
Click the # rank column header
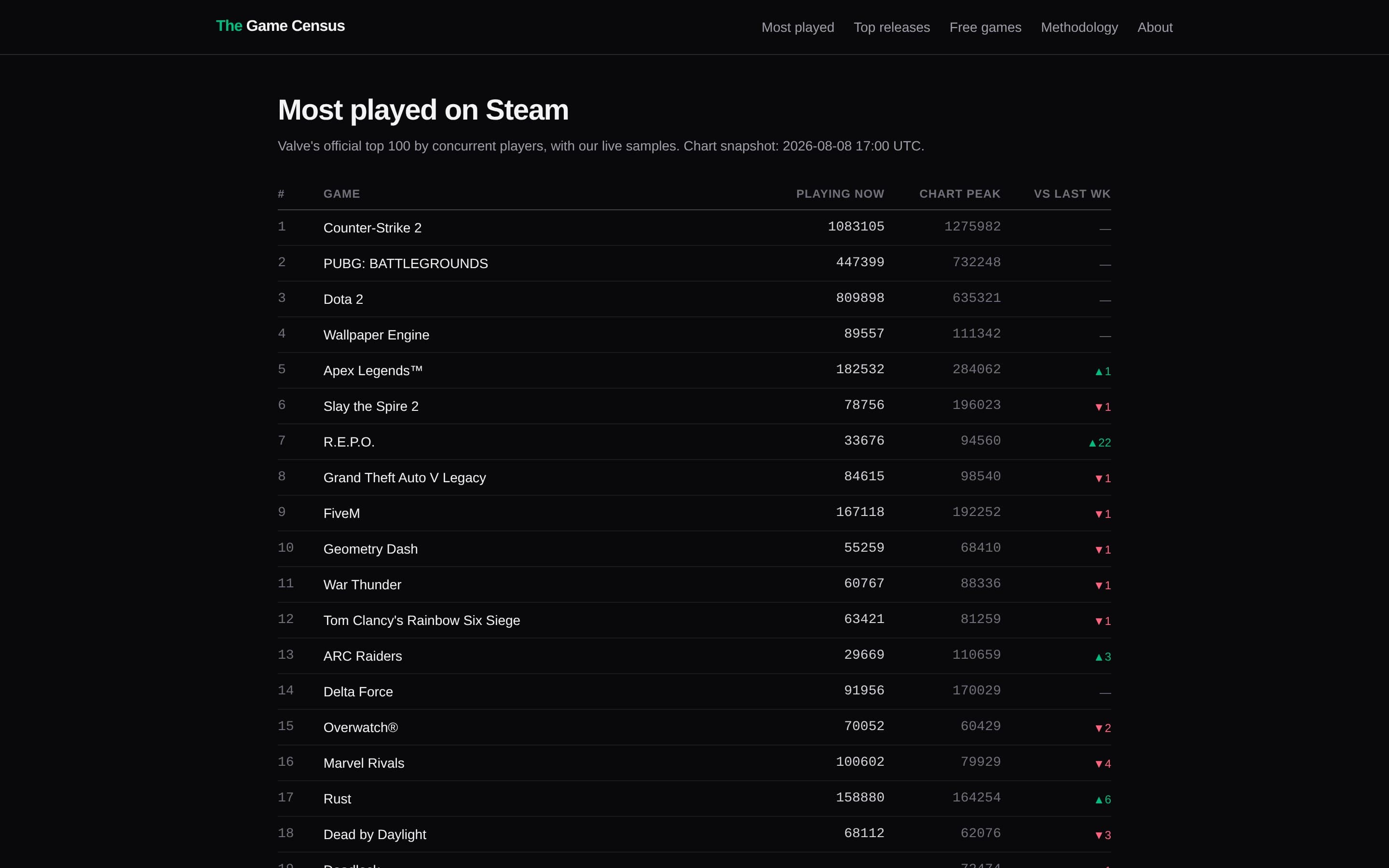[281, 194]
